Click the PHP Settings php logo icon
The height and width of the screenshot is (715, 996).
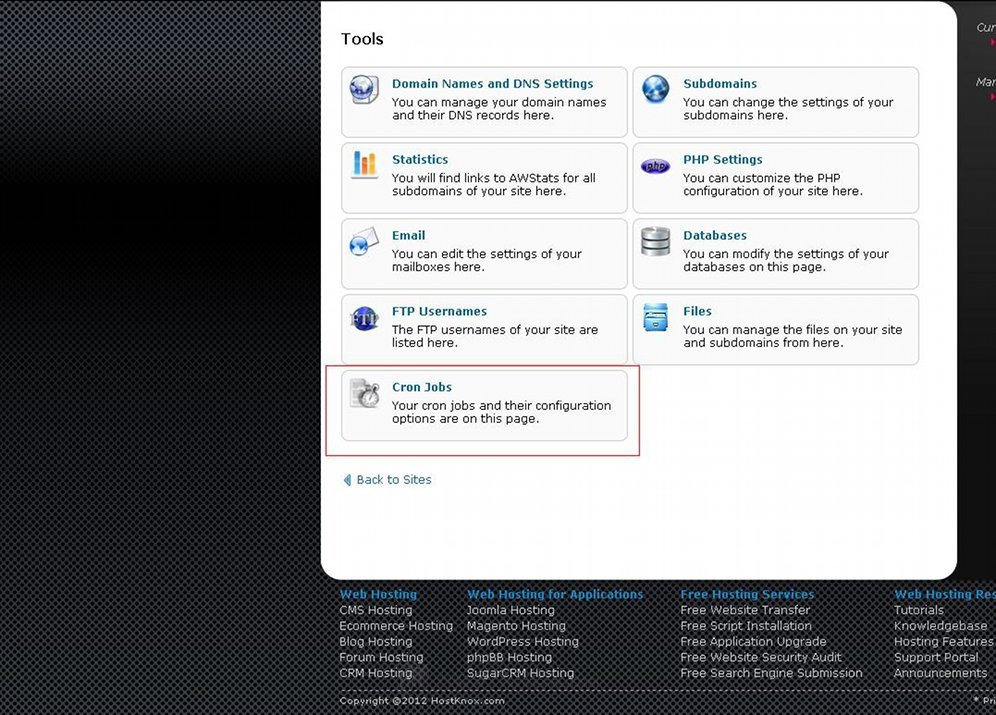coord(656,166)
